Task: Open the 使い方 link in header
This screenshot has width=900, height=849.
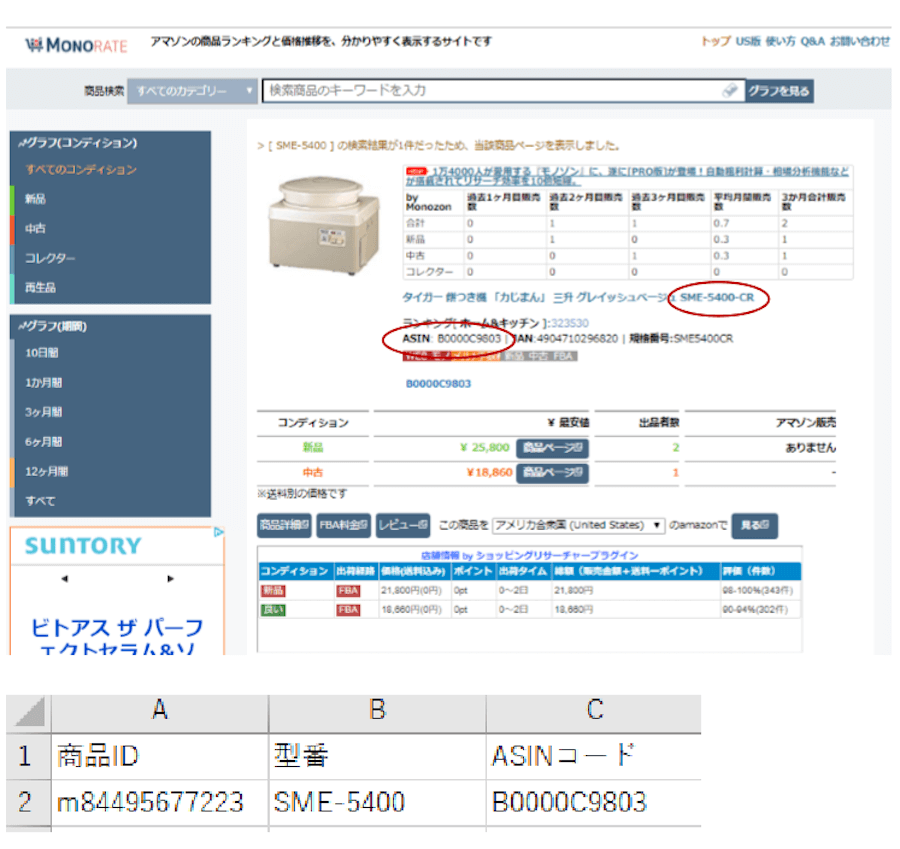Action: click(x=780, y=41)
